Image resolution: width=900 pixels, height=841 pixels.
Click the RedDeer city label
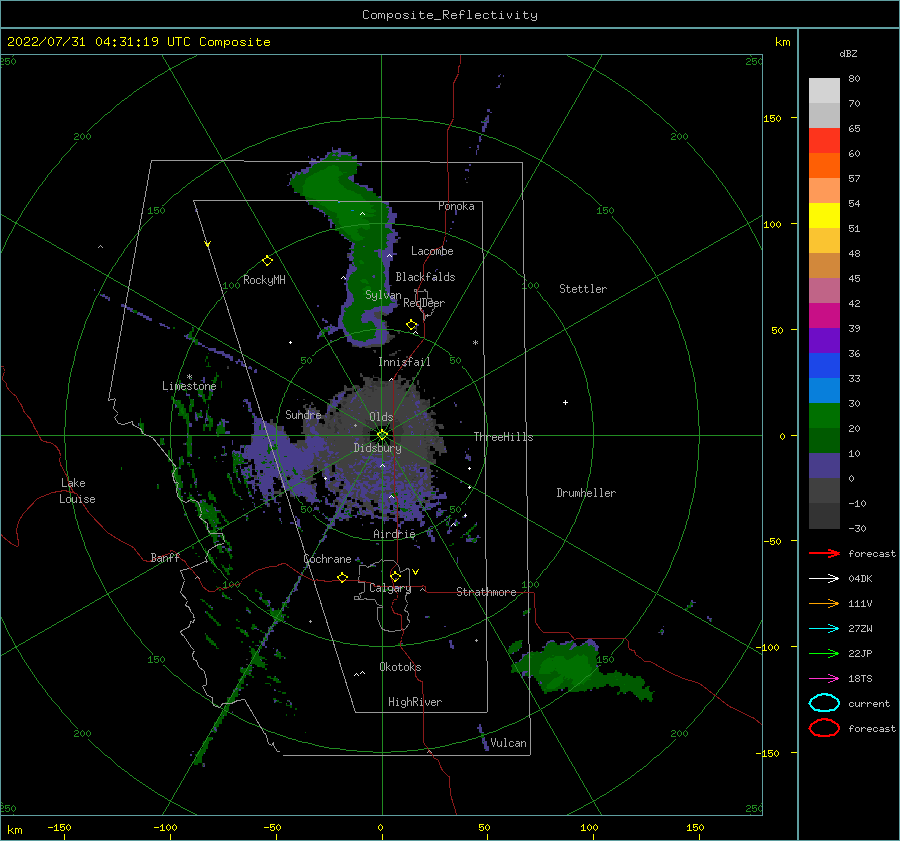[x=424, y=303]
